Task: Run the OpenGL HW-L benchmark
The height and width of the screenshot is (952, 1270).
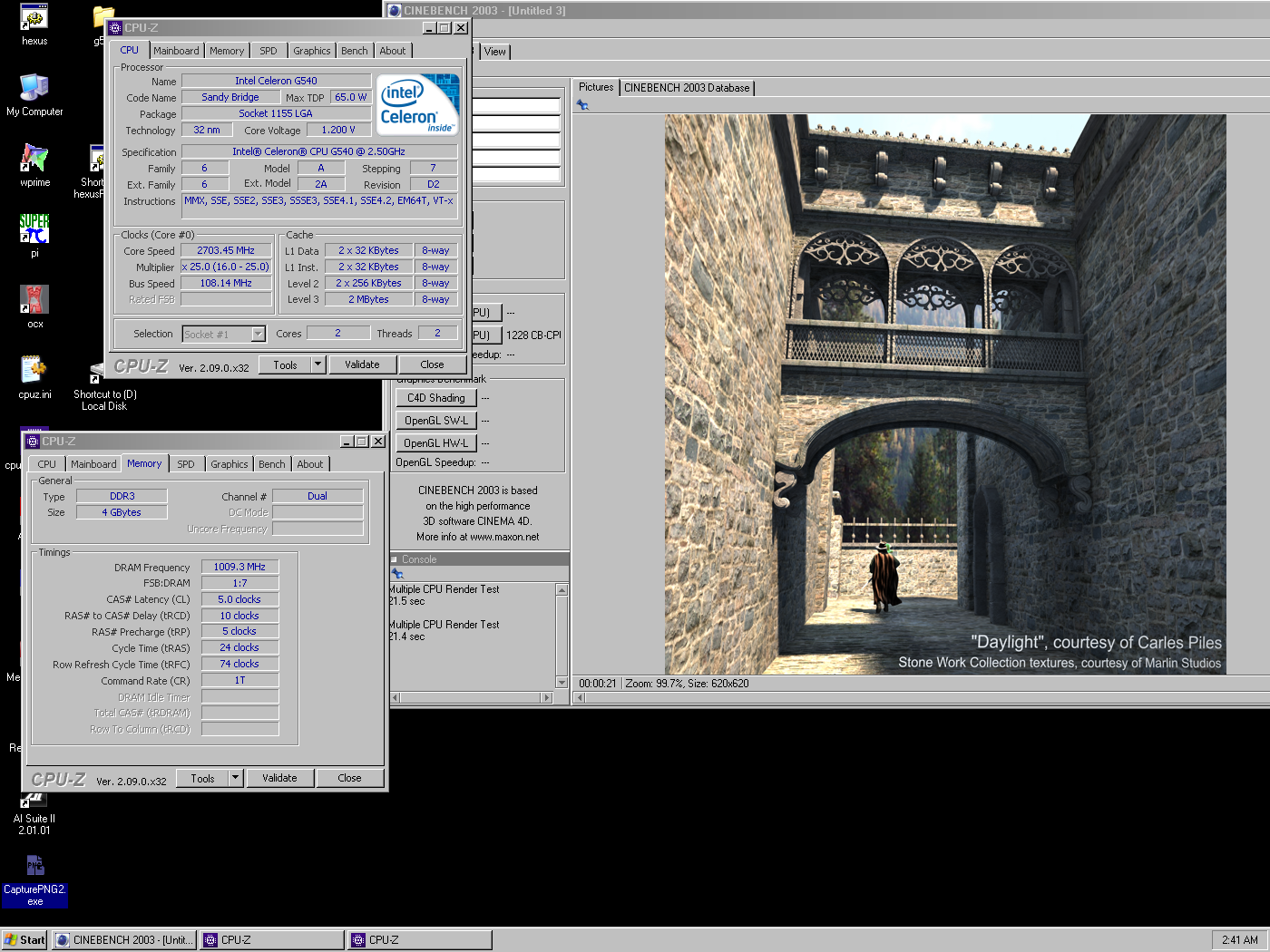Action: (435, 443)
